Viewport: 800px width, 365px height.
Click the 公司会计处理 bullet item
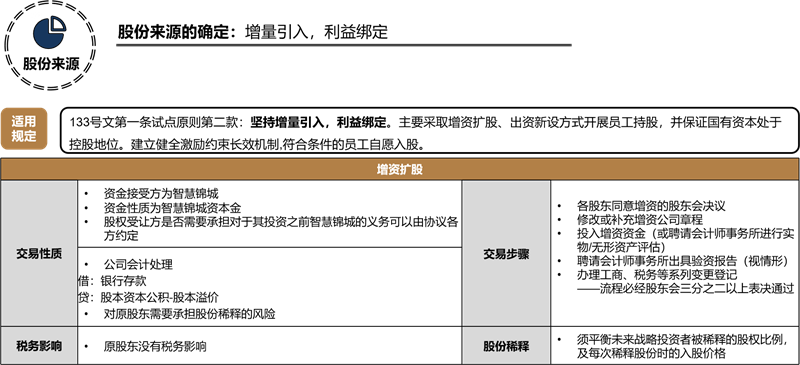[138, 265]
